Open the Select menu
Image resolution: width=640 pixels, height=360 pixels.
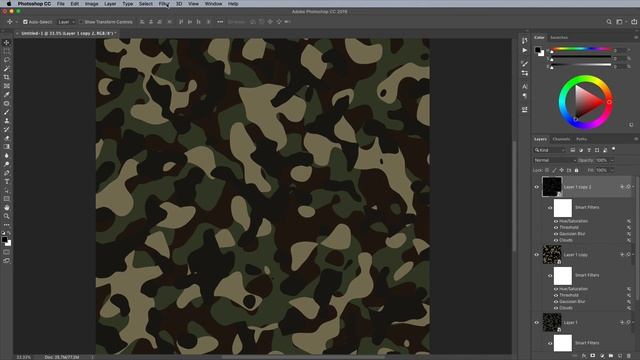pos(146,4)
